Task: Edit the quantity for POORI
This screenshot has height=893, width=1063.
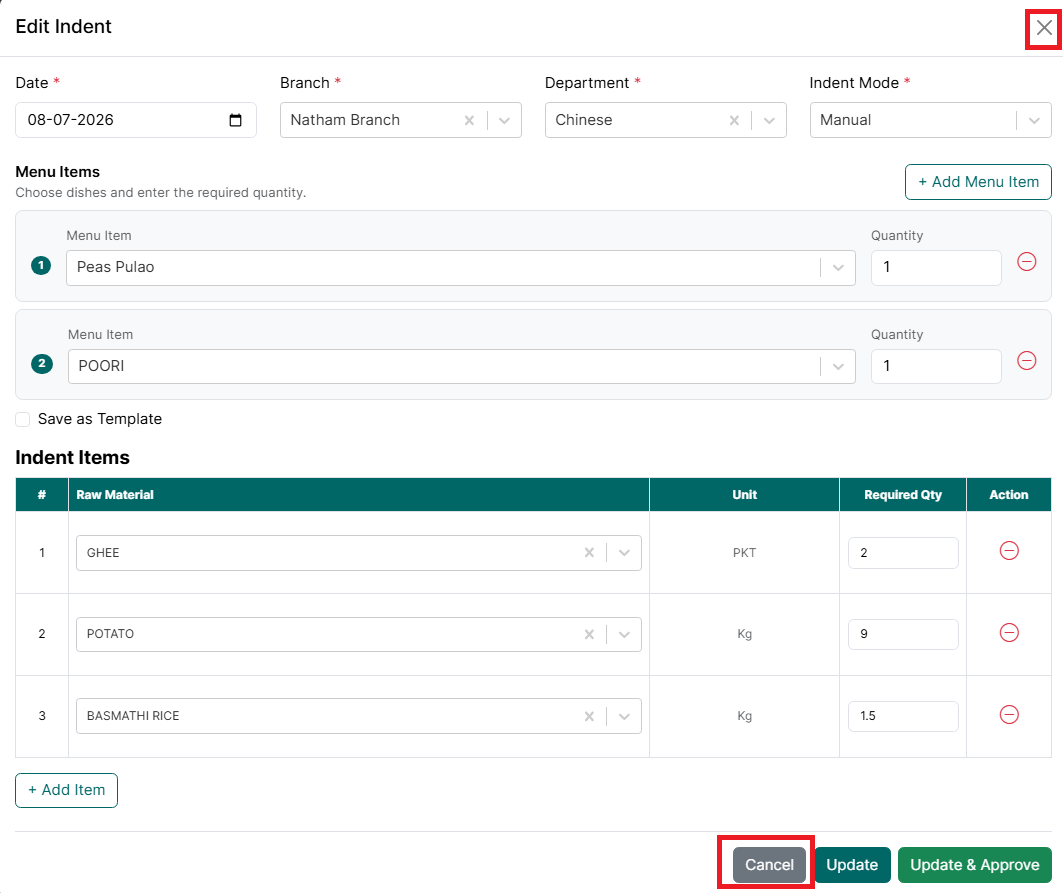Action: tap(936, 366)
